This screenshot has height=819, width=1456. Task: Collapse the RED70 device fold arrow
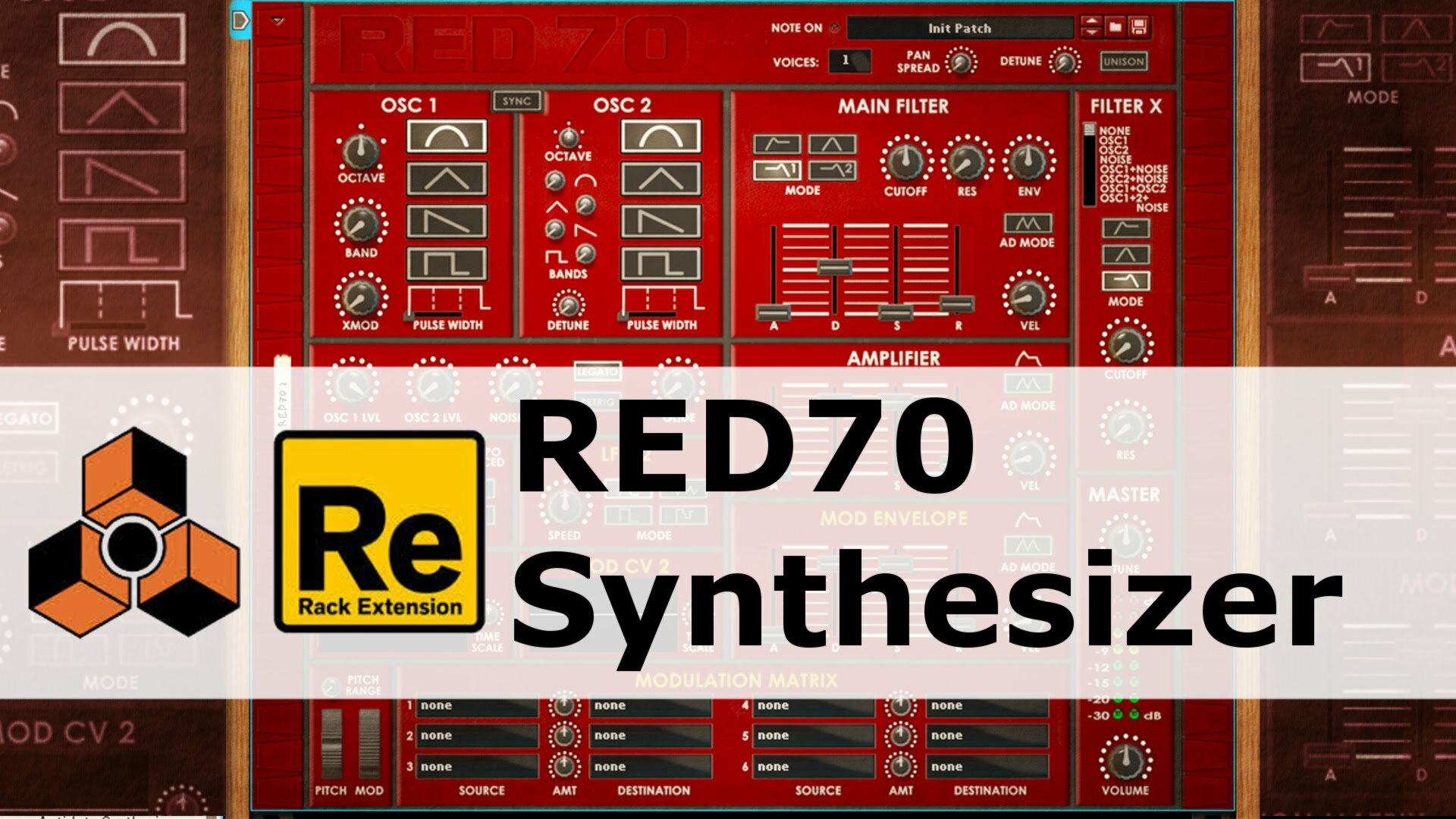click(278, 21)
